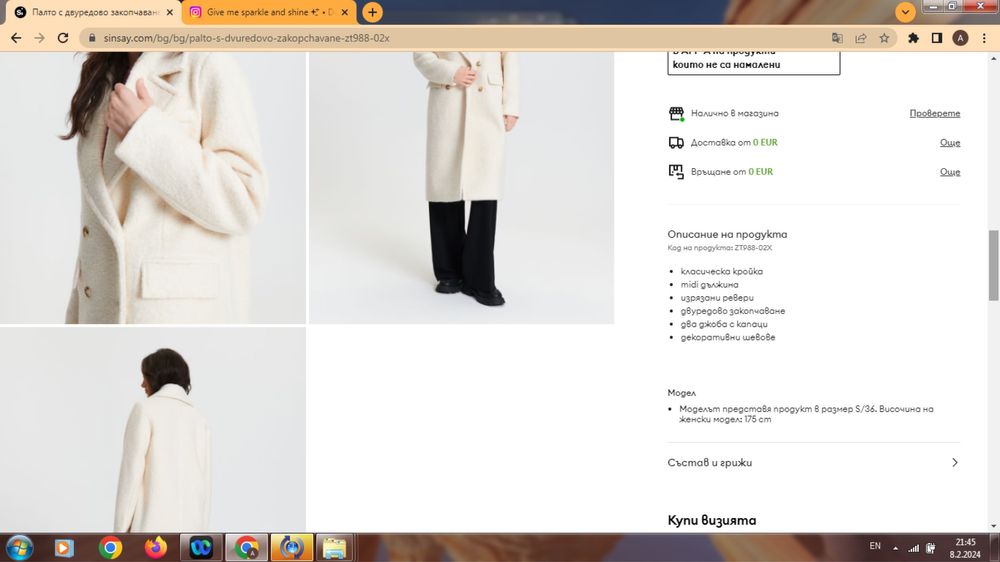Switch EN keyboard language indicator
The height and width of the screenshot is (562, 1000).
(x=875, y=547)
